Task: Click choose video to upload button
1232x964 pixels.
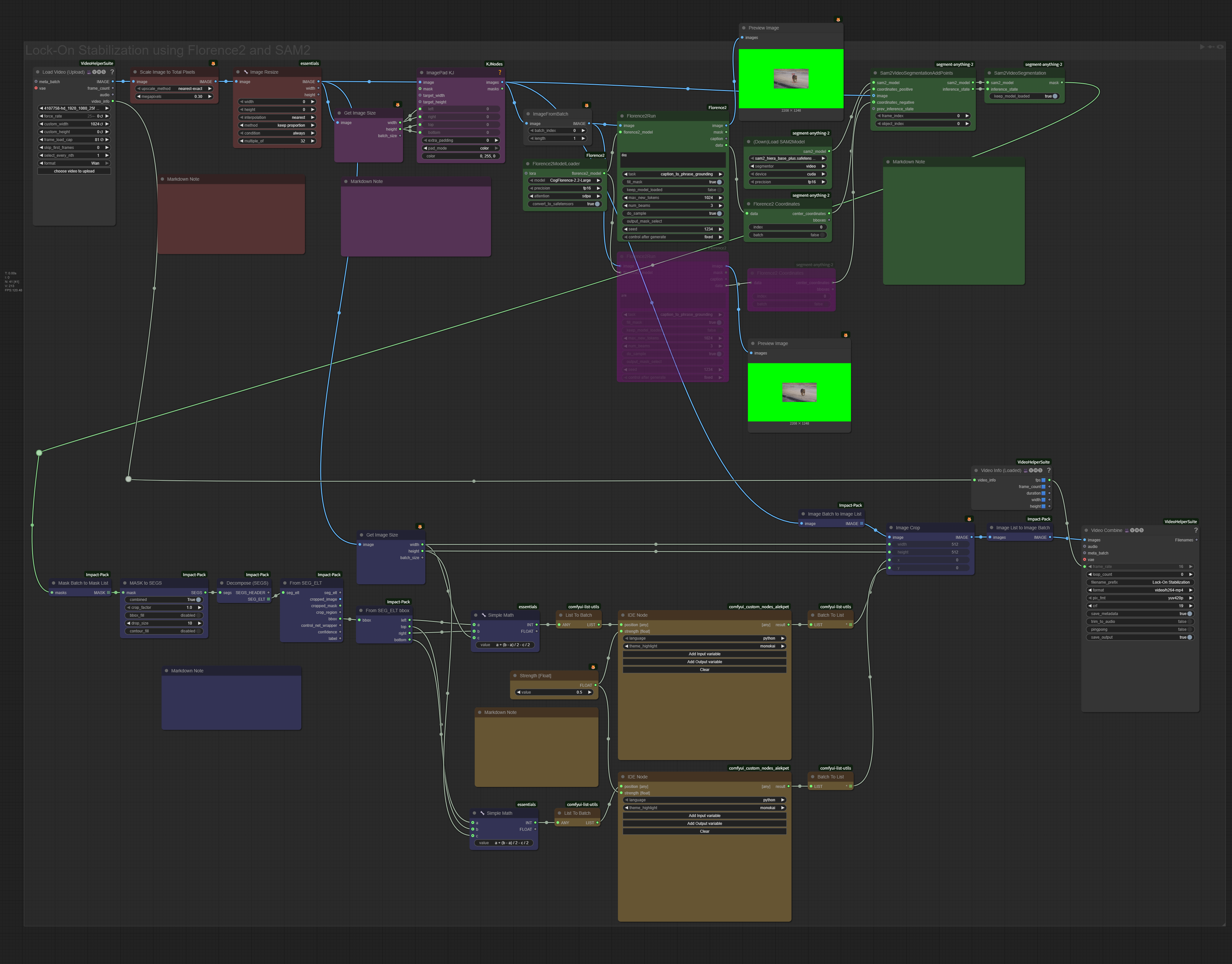Action: point(74,171)
